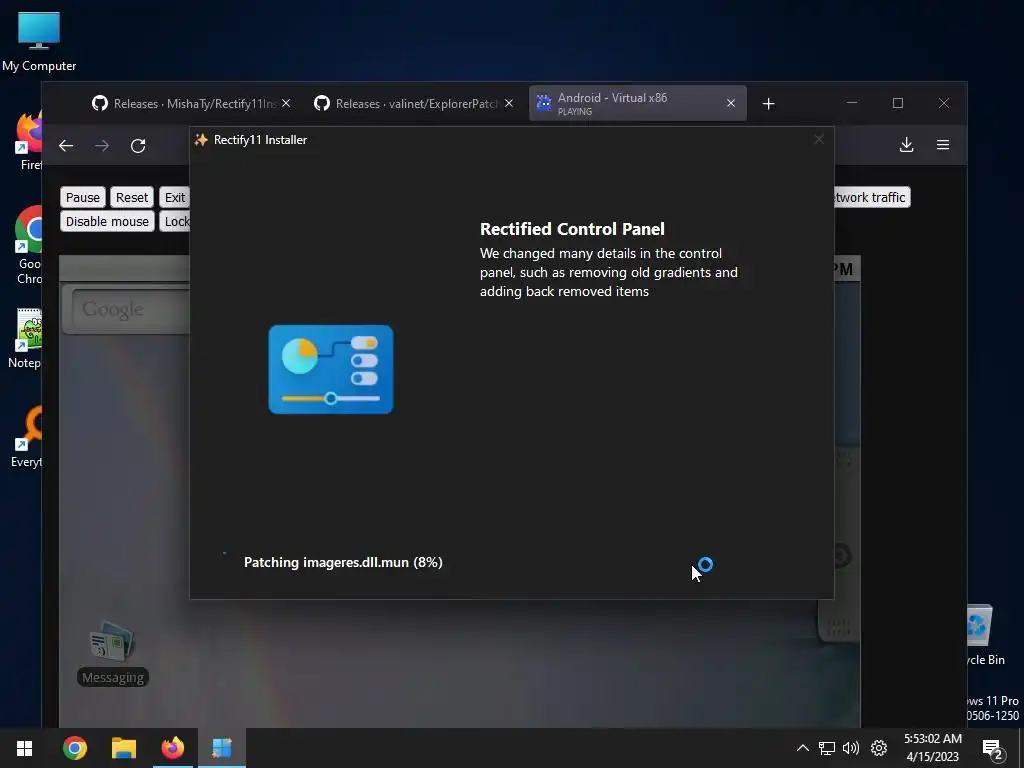Image resolution: width=1024 pixels, height=768 pixels.
Task: Open the network tray icon
Action: click(x=827, y=748)
